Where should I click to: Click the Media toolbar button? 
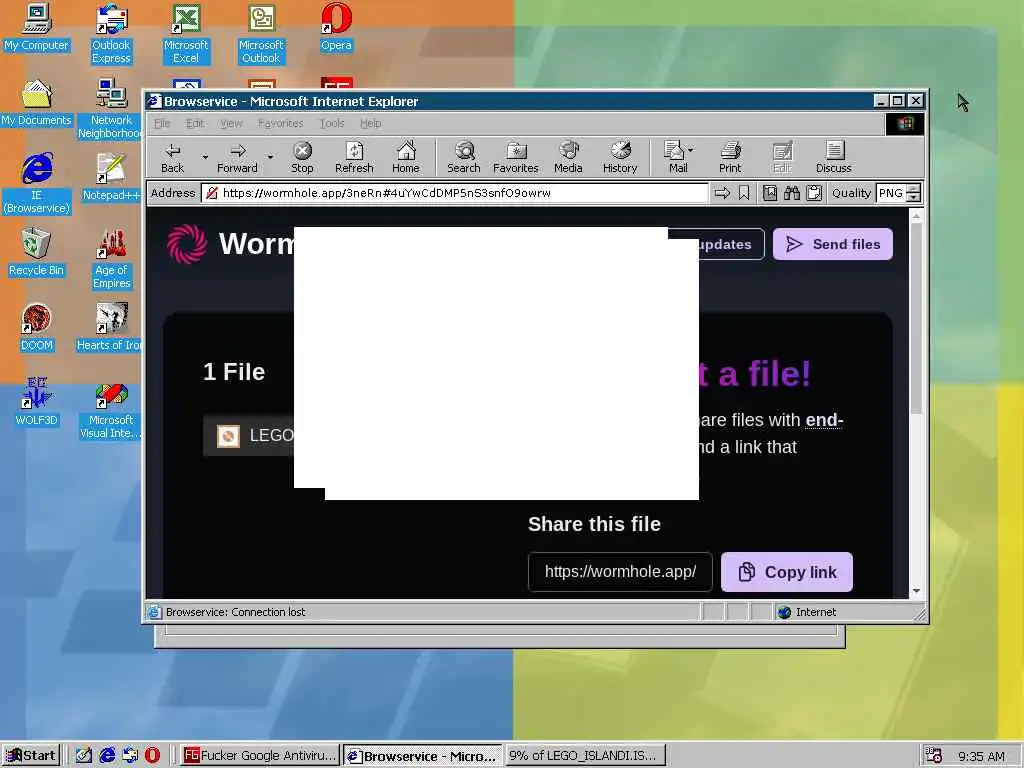coord(568,157)
